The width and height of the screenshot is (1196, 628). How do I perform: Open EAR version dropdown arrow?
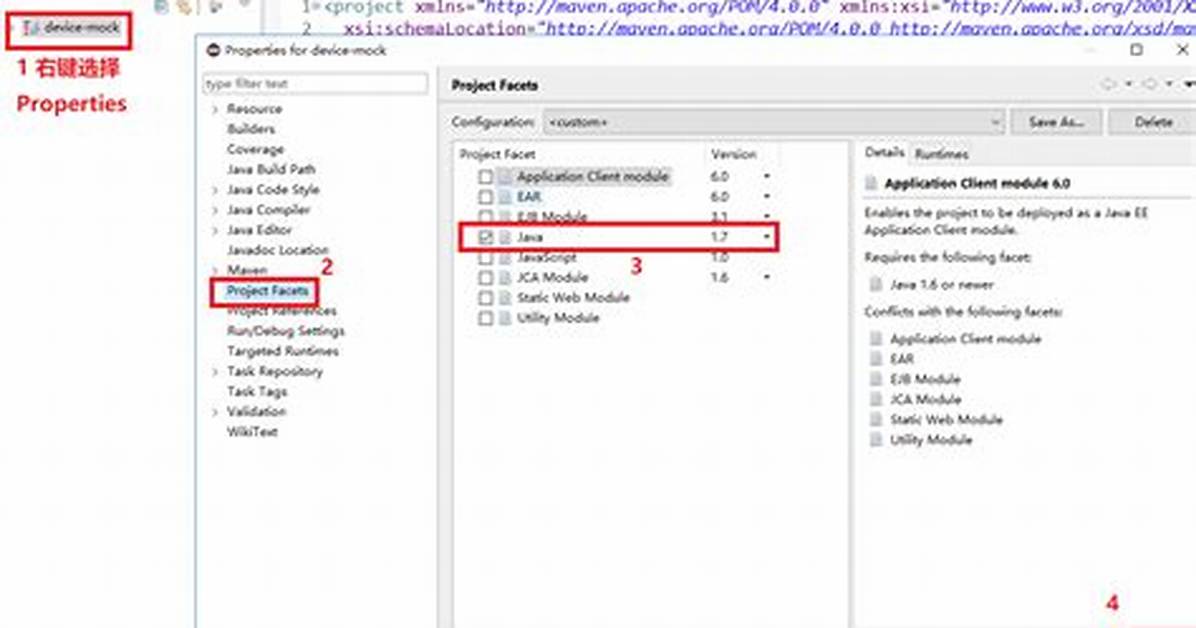[767, 197]
